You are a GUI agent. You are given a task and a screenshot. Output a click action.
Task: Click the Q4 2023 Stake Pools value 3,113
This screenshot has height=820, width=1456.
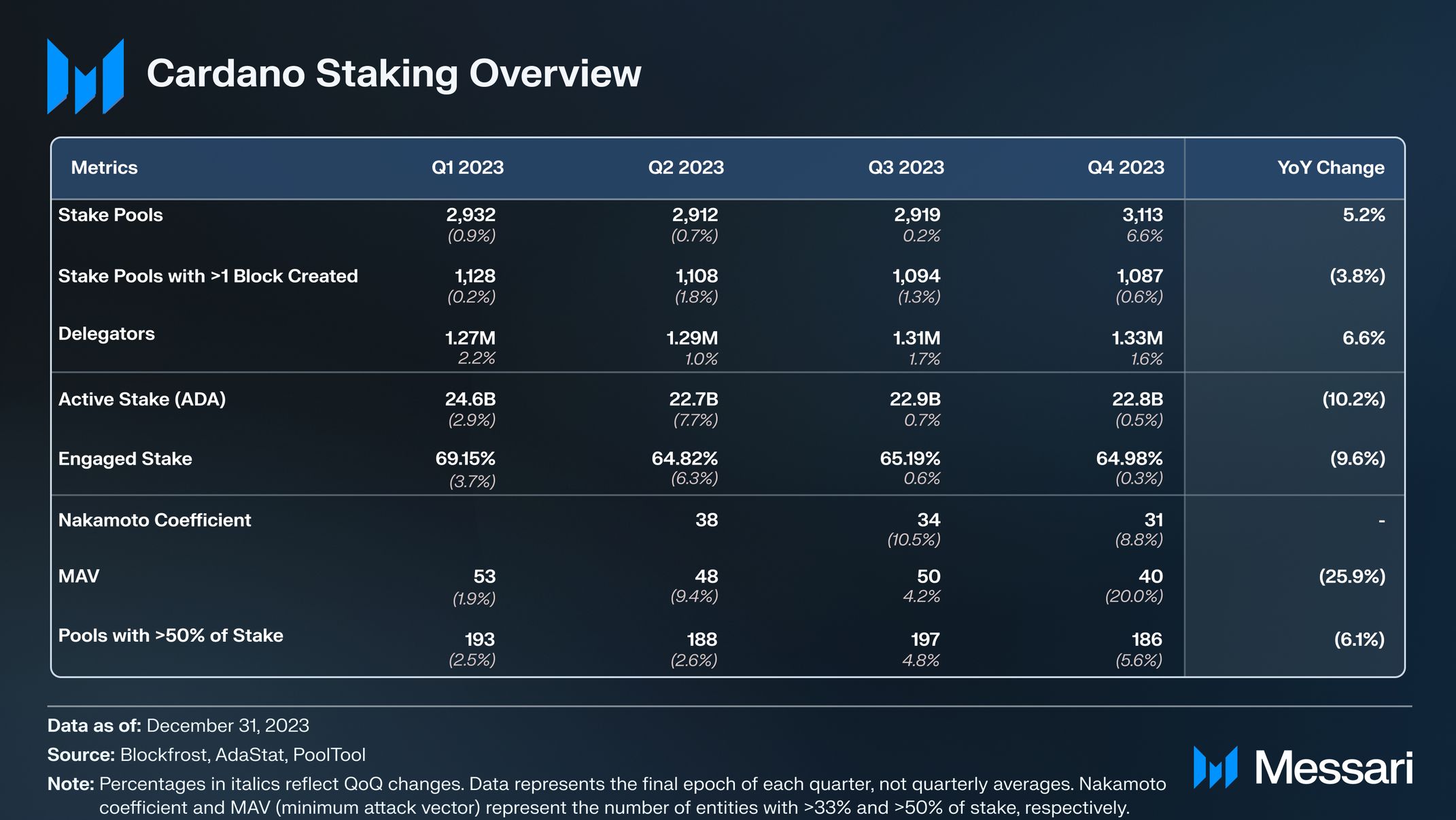click(1142, 215)
